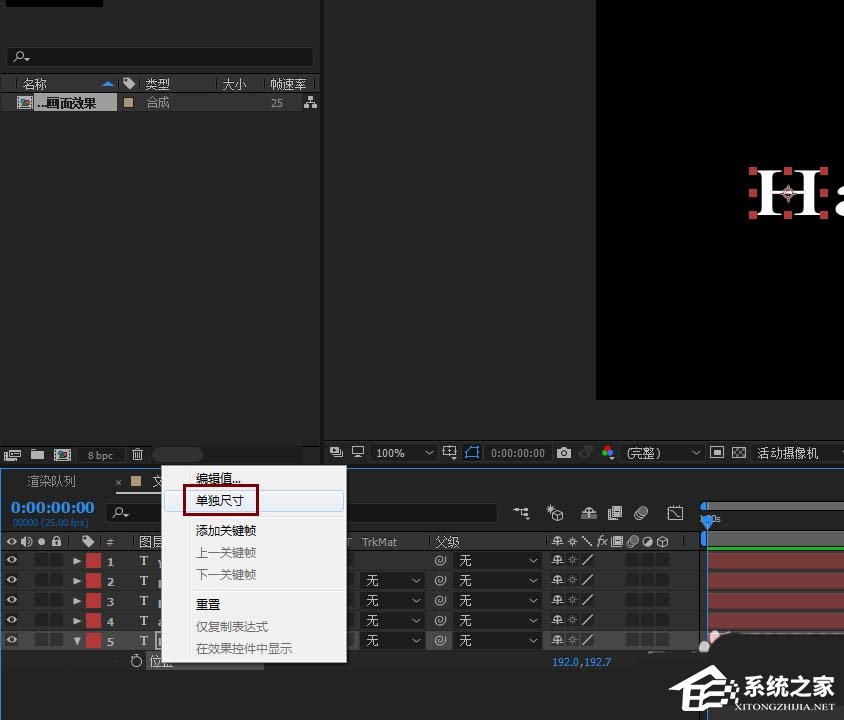844x720 pixels.
Task: Open the Composition Mini-Flowchart
Action: pyautogui.click(x=521, y=513)
